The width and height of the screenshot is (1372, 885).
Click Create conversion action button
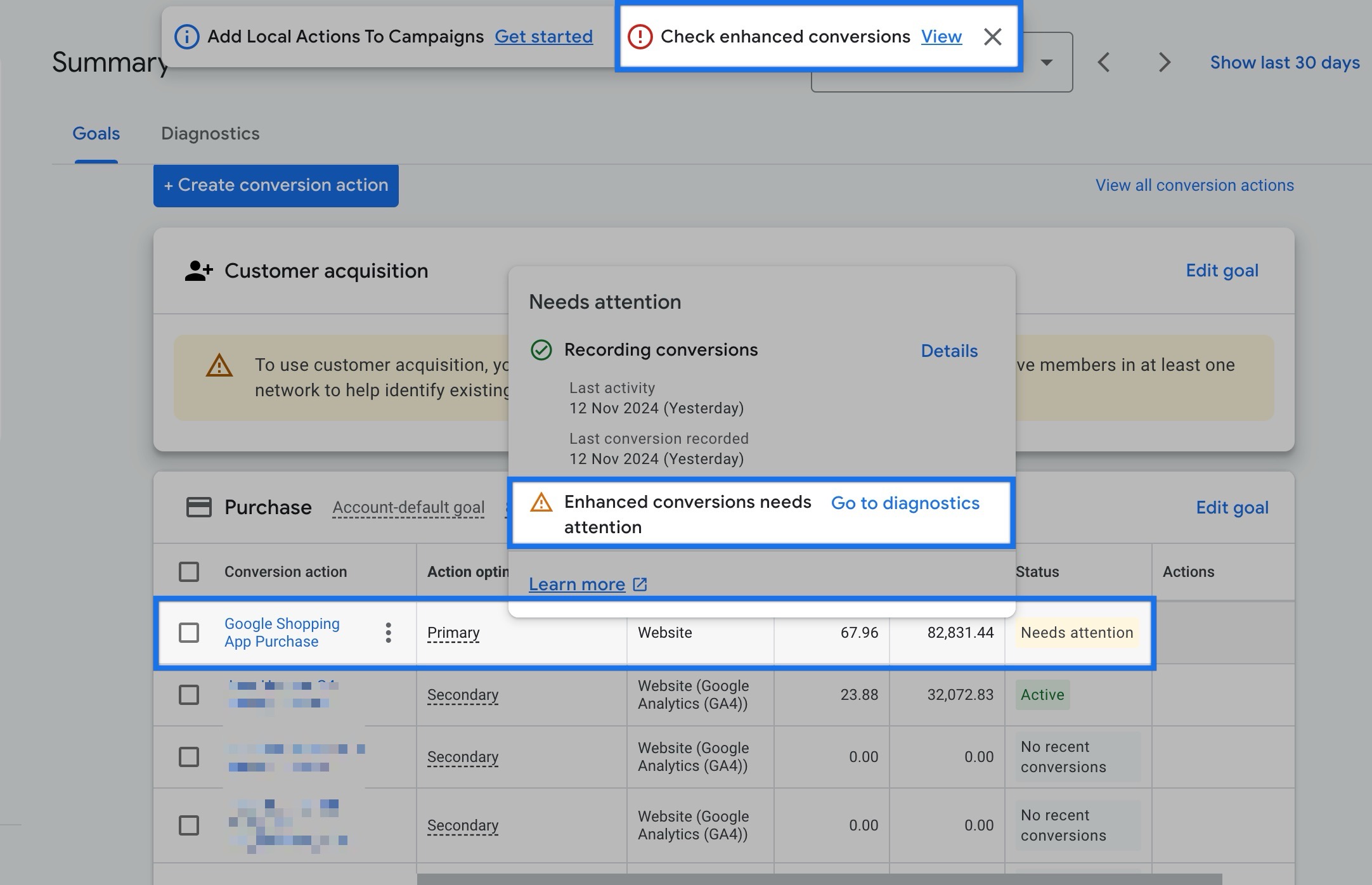click(276, 185)
